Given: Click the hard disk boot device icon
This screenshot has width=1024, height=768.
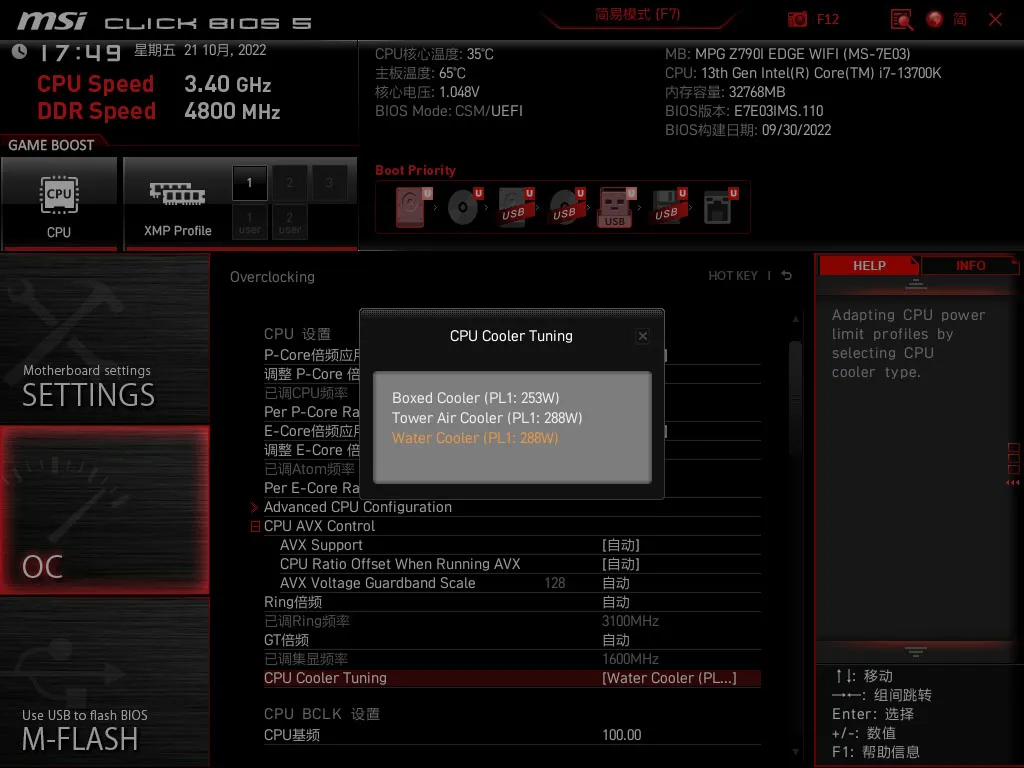Looking at the screenshot, I should click(413, 207).
